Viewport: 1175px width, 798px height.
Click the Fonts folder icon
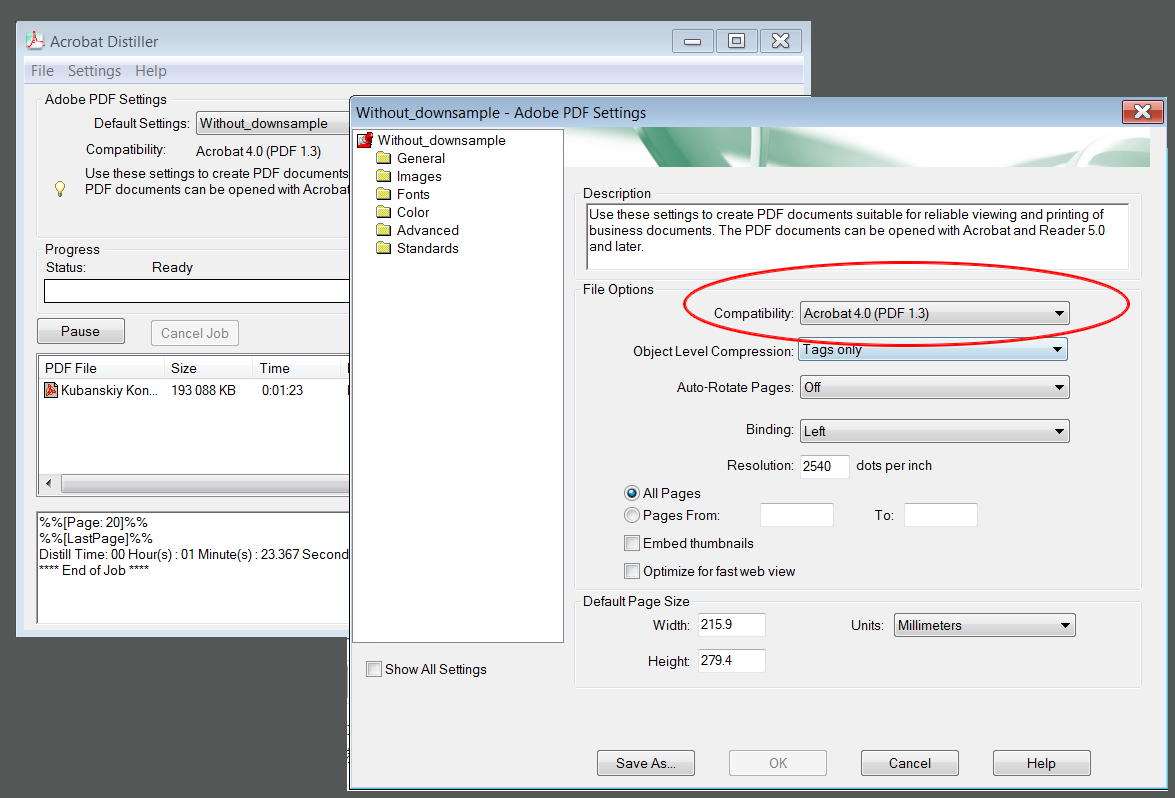(x=384, y=194)
